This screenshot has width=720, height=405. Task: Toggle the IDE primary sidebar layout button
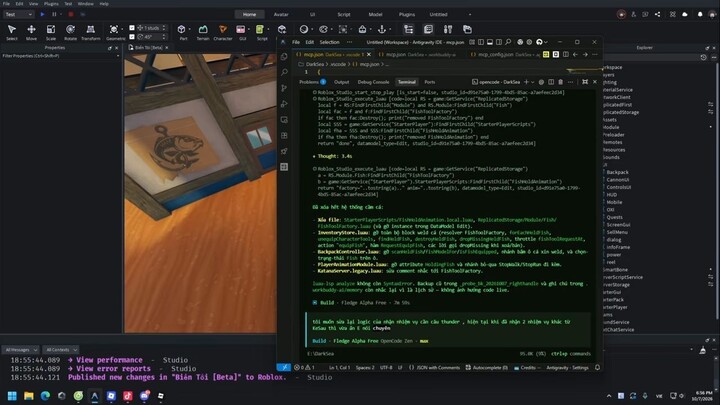[x=481, y=42]
